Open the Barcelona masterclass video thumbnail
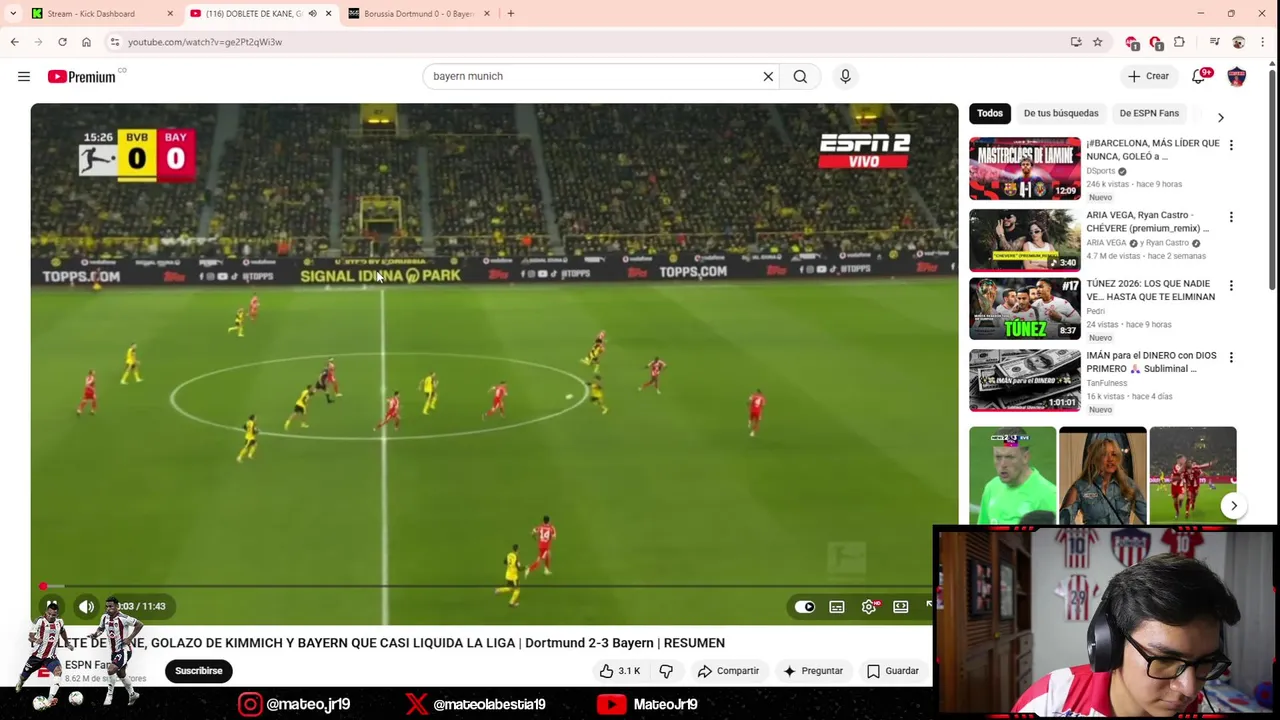1280x720 pixels. [x=1025, y=168]
